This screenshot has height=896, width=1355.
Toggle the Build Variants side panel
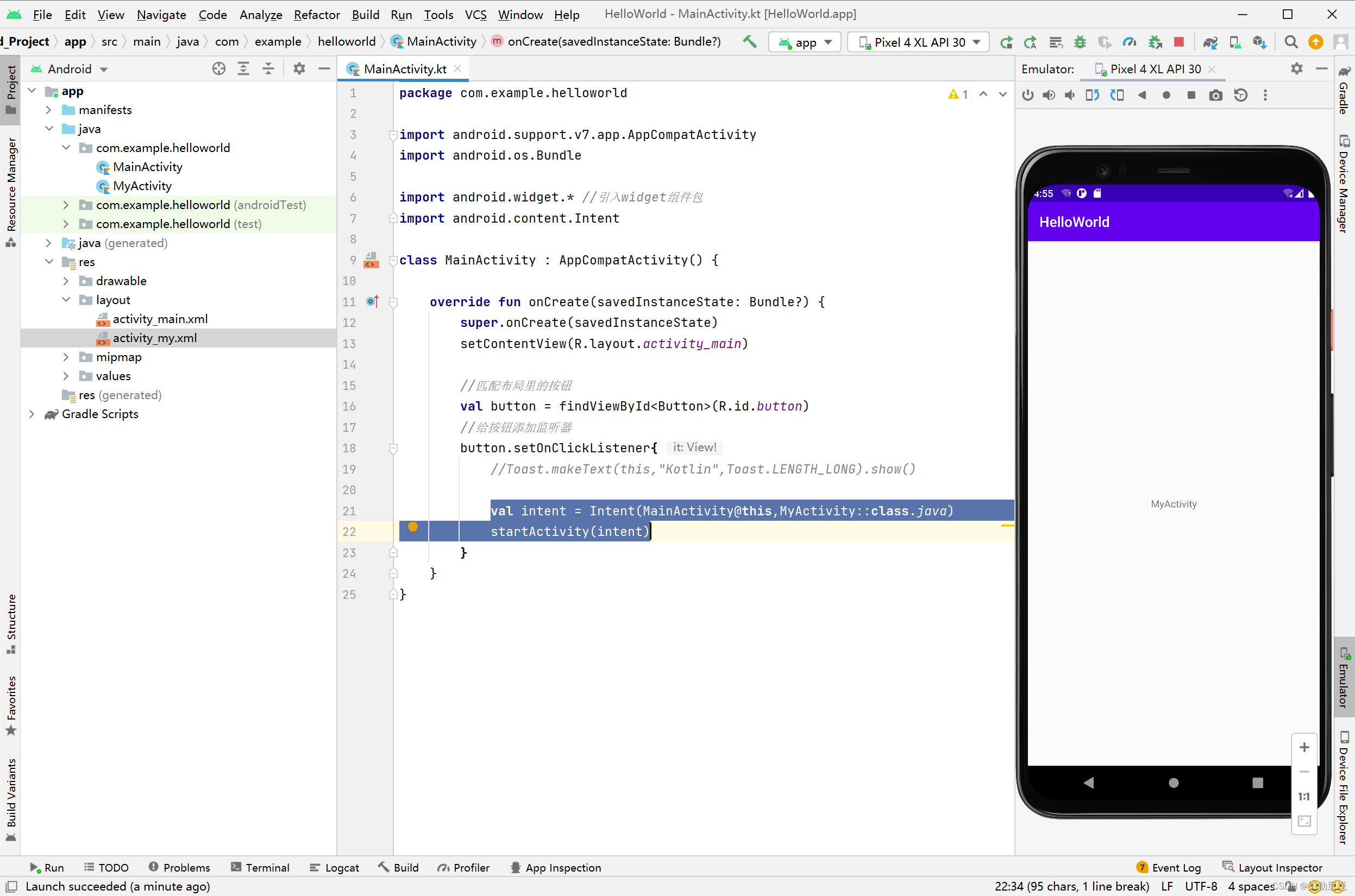11,798
